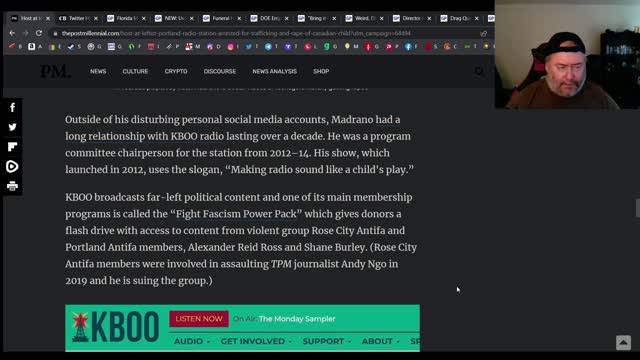Image resolution: width=640 pixels, height=360 pixels.
Task: Switch to the Funeral browser tab
Action: pyautogui.click(x=221, y=18)
